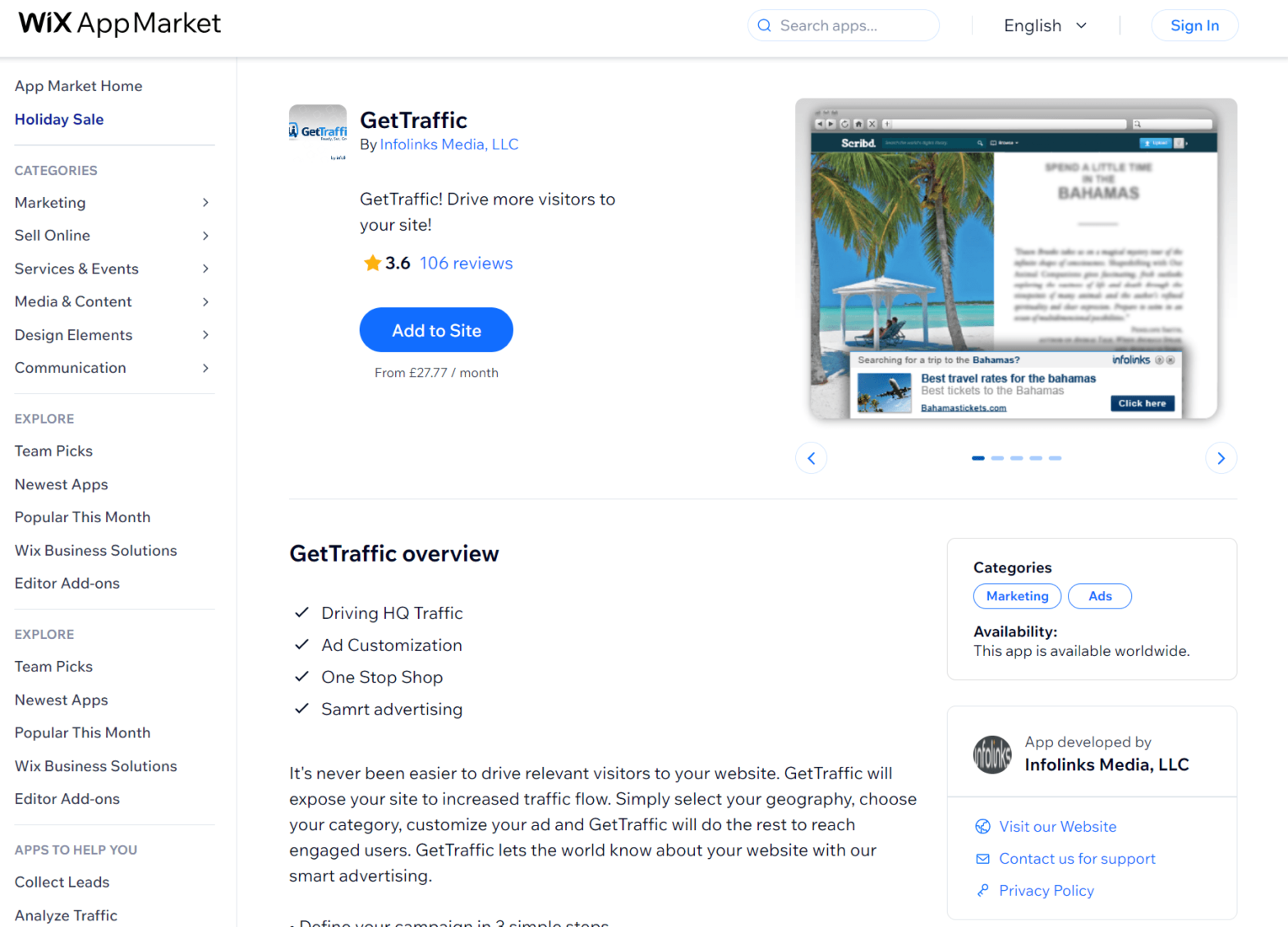
Task: Click the 'GetTraffic overview' heading
Action: pos(394,554)
